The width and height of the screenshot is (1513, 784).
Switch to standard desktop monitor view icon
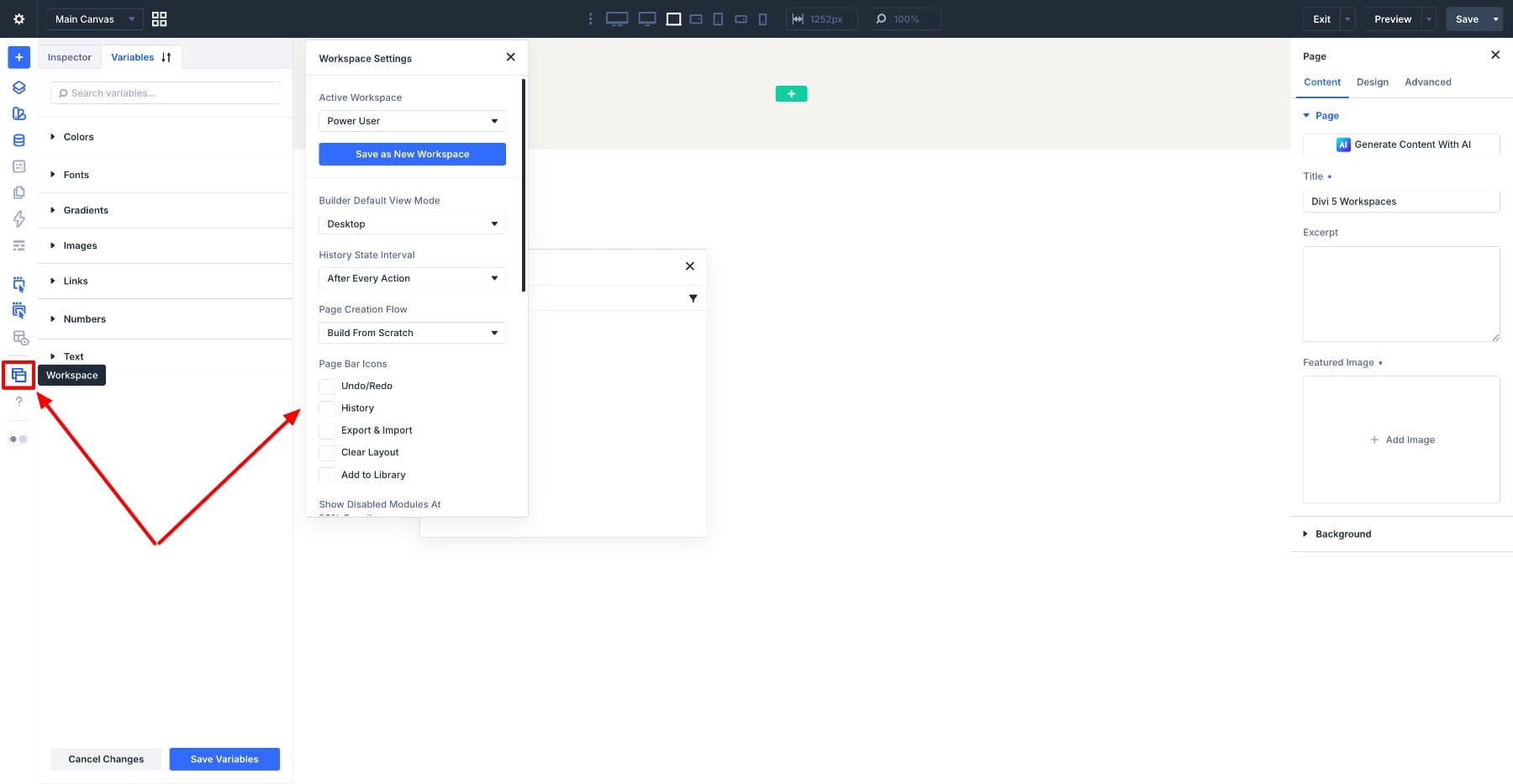click(647, 18)
